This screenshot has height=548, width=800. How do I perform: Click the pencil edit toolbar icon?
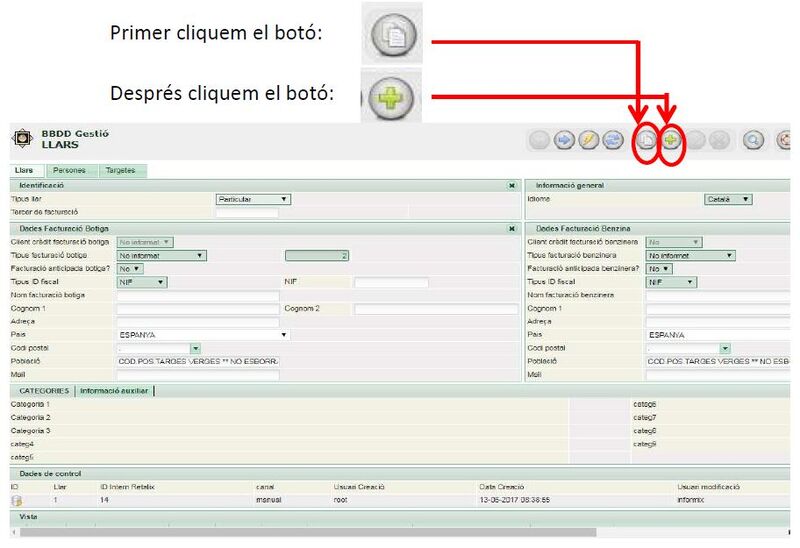587,141
